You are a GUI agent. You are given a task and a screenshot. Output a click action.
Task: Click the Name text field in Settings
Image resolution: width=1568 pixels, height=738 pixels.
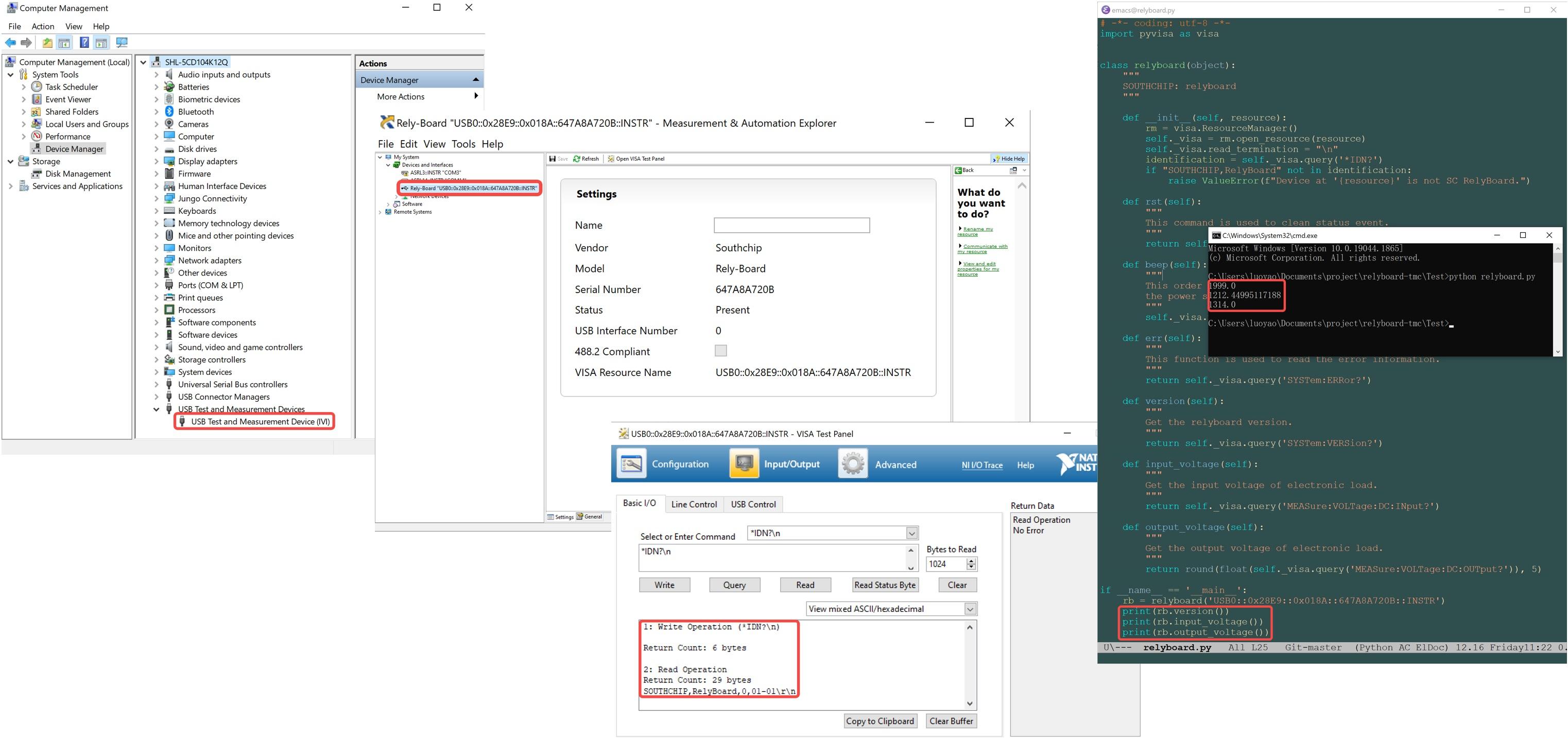[x=791, y=225]
